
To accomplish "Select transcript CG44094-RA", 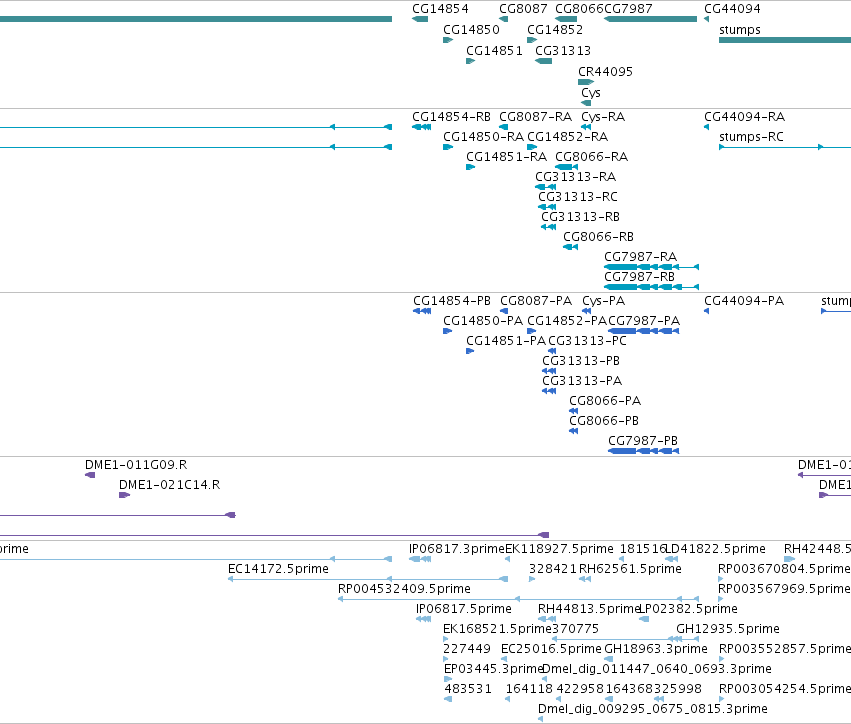I will [x=706, y=127].
